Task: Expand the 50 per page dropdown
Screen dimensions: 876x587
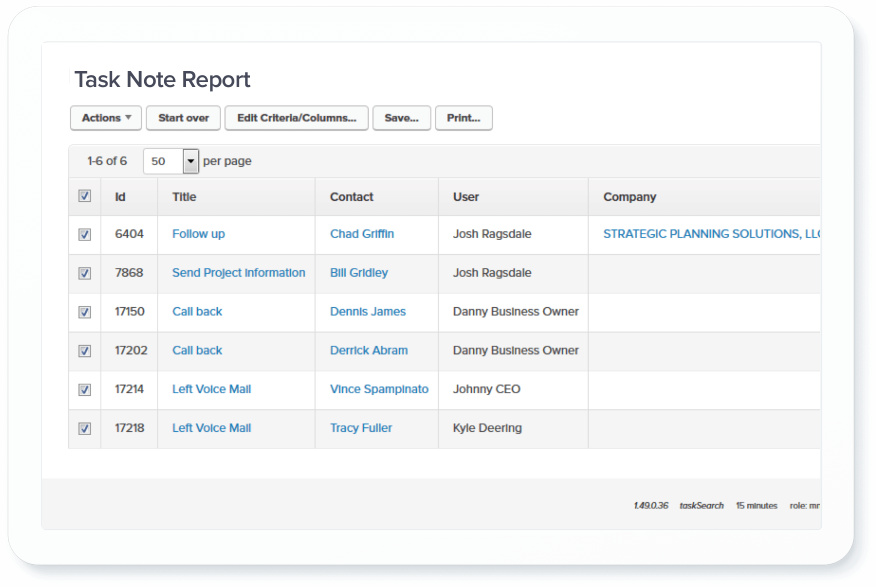Action: click(x=170, y=161)
